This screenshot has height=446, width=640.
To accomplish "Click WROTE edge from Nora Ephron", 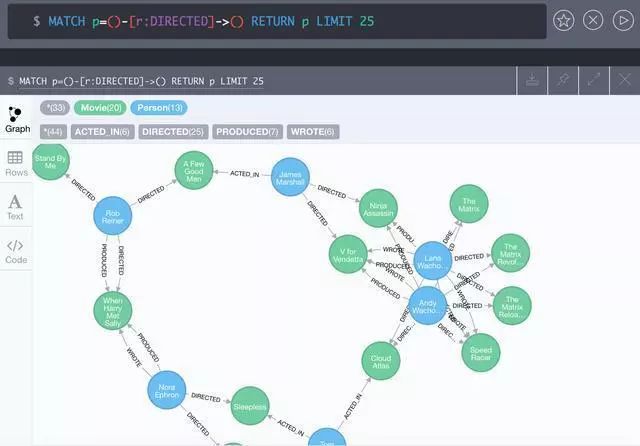I will click(134, 357).
